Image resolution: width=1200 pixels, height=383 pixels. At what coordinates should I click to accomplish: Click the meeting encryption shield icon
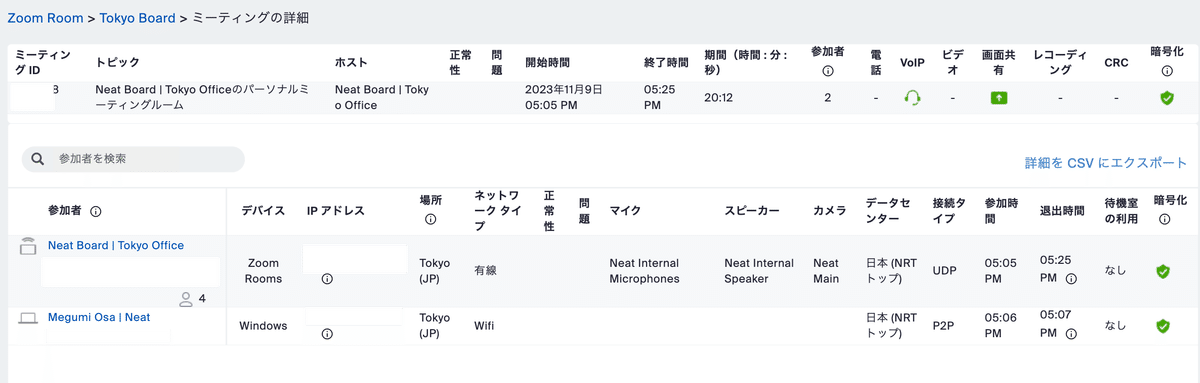pos(1166,98)
